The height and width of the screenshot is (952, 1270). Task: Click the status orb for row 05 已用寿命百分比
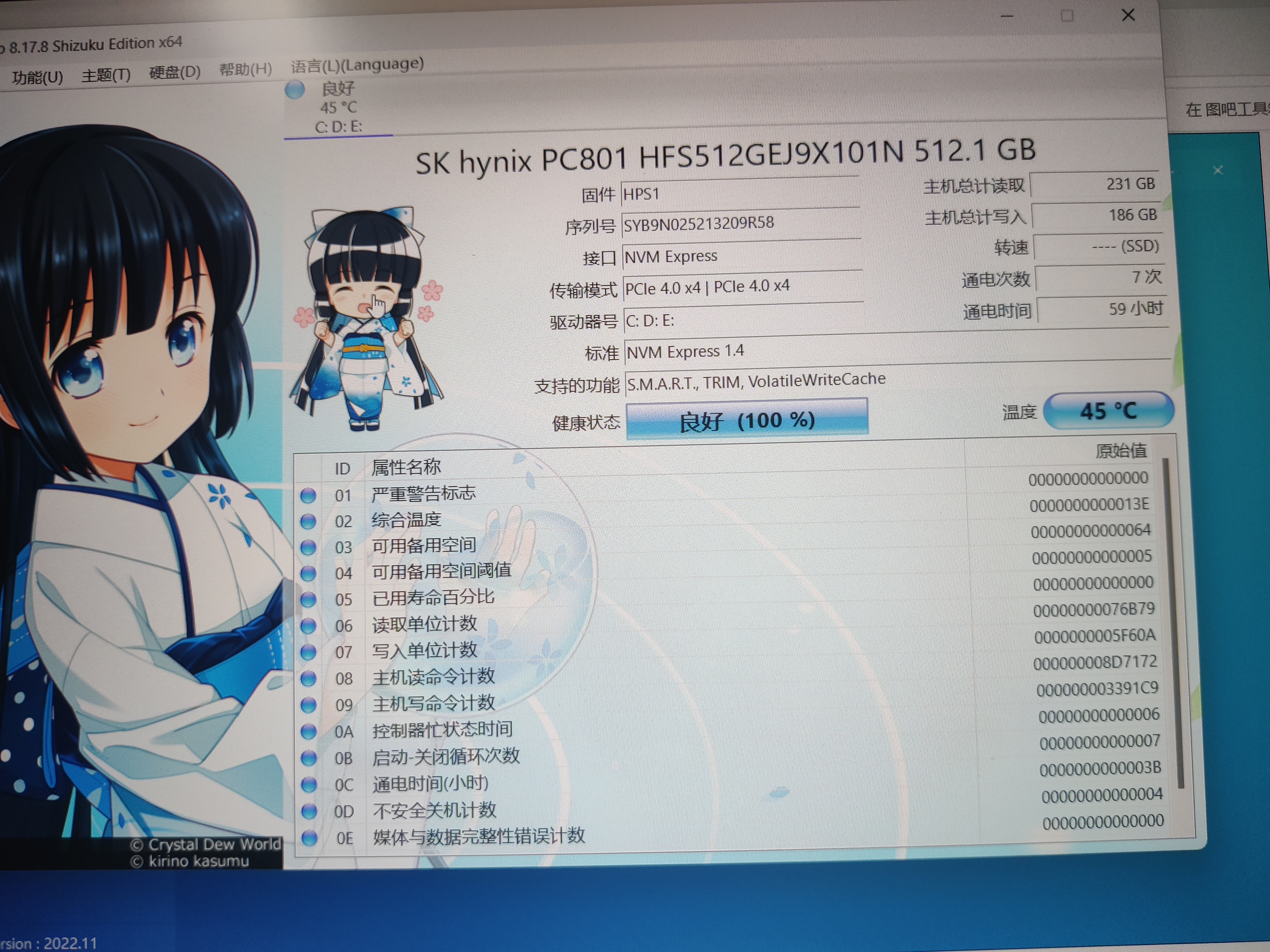[x=308, y=600]
